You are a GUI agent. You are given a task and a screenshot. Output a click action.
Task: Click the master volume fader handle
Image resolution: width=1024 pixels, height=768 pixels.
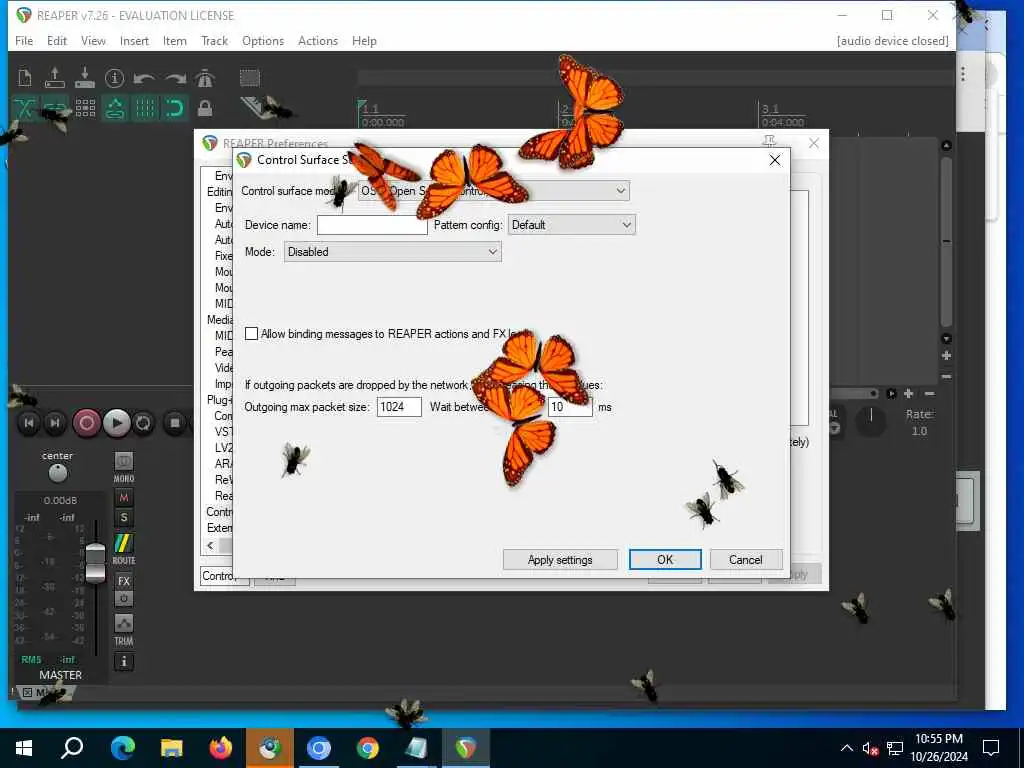click(95, 563)
